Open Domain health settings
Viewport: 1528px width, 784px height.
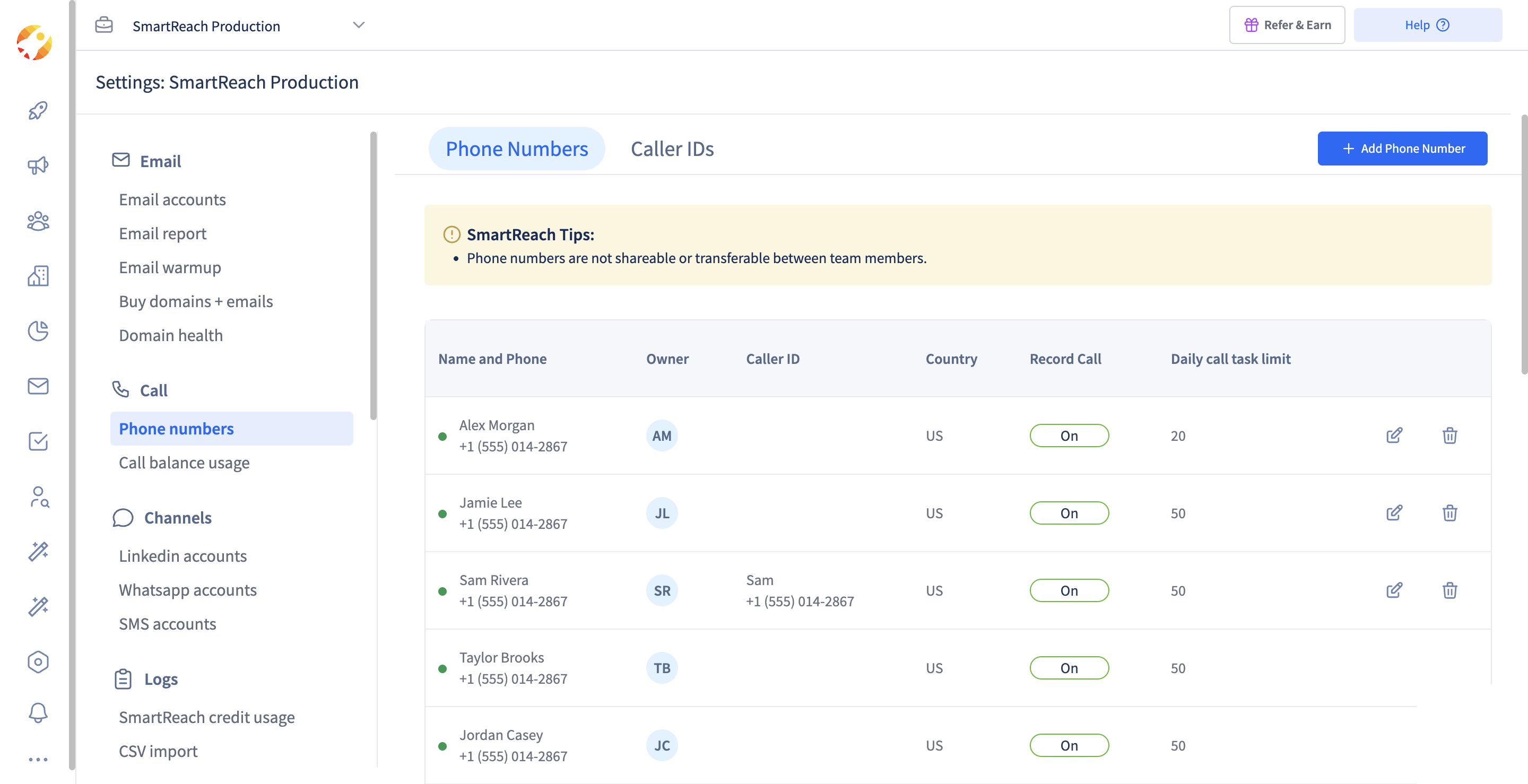(x=171, y=335)
